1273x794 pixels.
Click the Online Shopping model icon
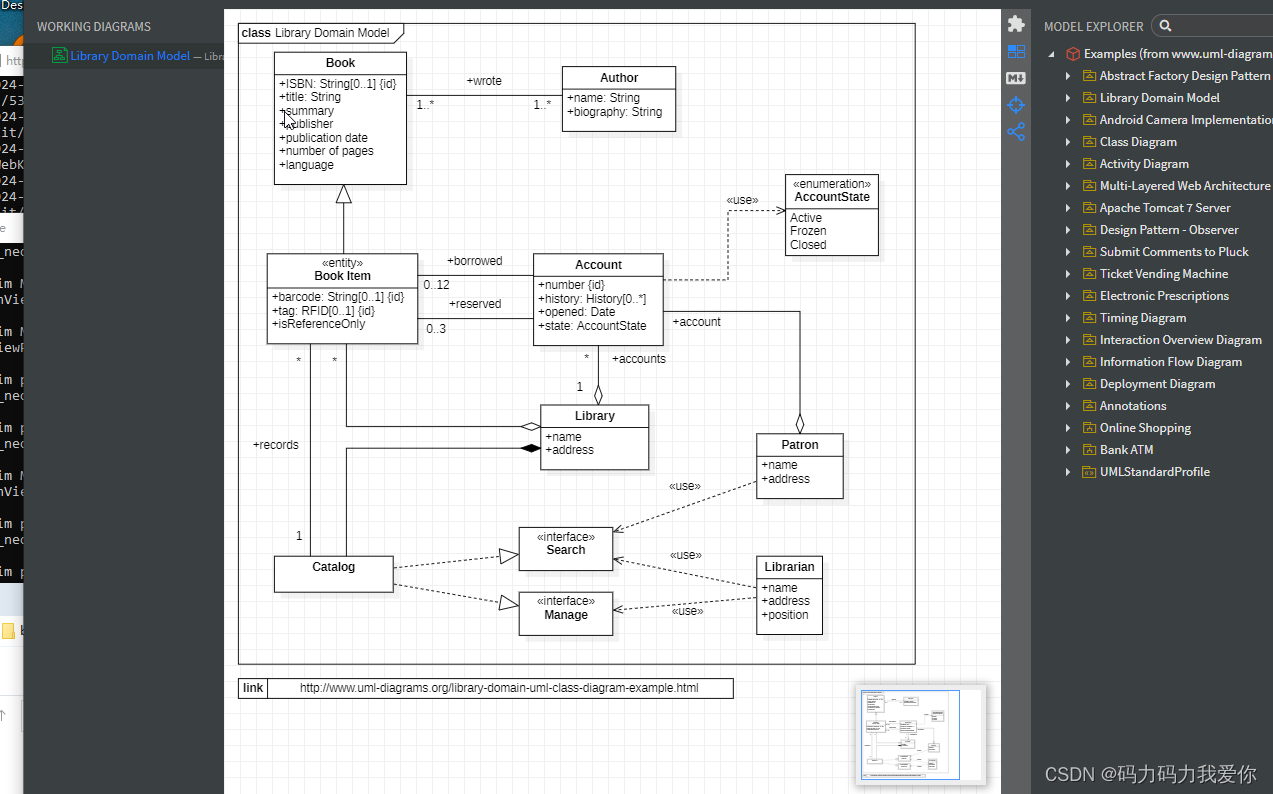(x=1089, y=428)
